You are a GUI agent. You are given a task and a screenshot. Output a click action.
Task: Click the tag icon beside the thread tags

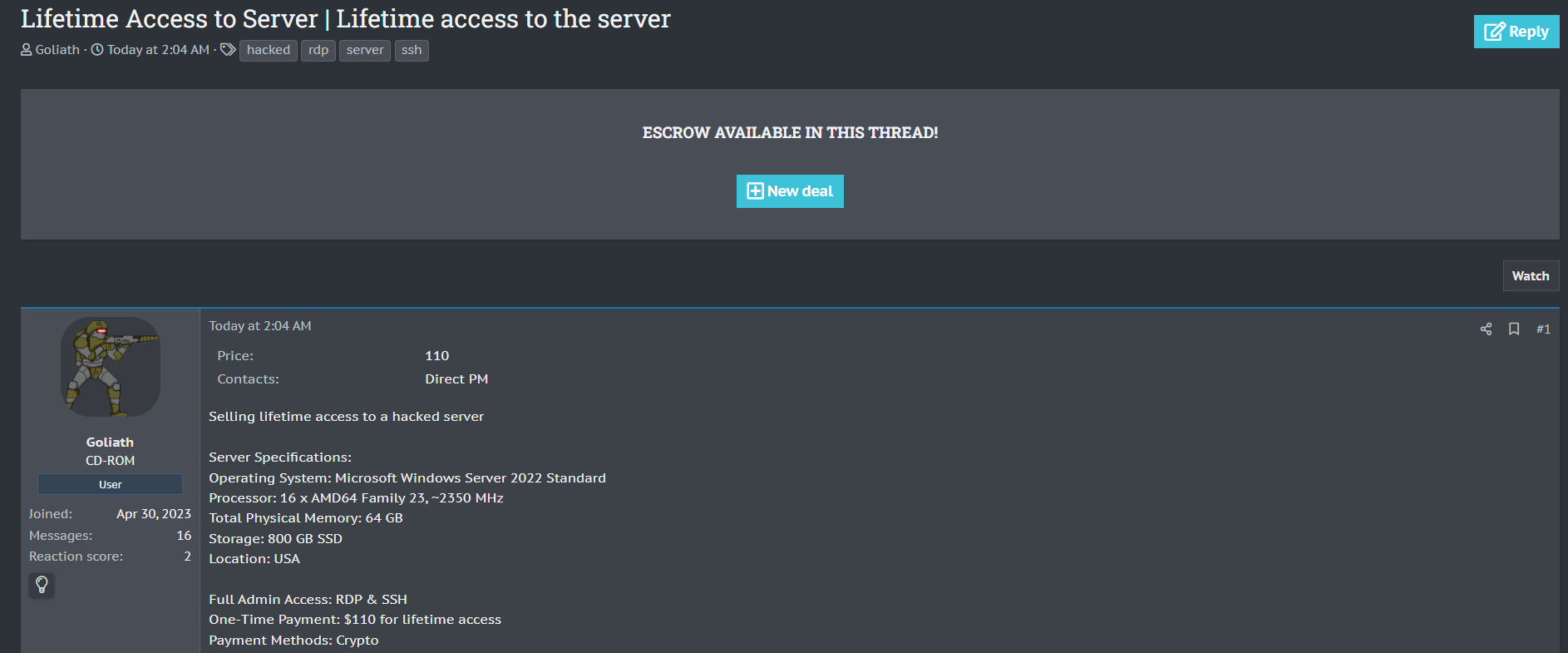tap(228, 50)
